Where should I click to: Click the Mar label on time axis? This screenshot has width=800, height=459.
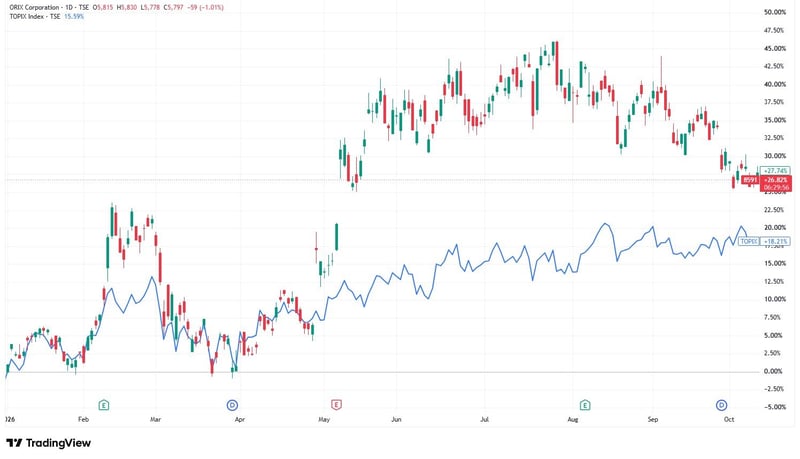tap(156, 420)
